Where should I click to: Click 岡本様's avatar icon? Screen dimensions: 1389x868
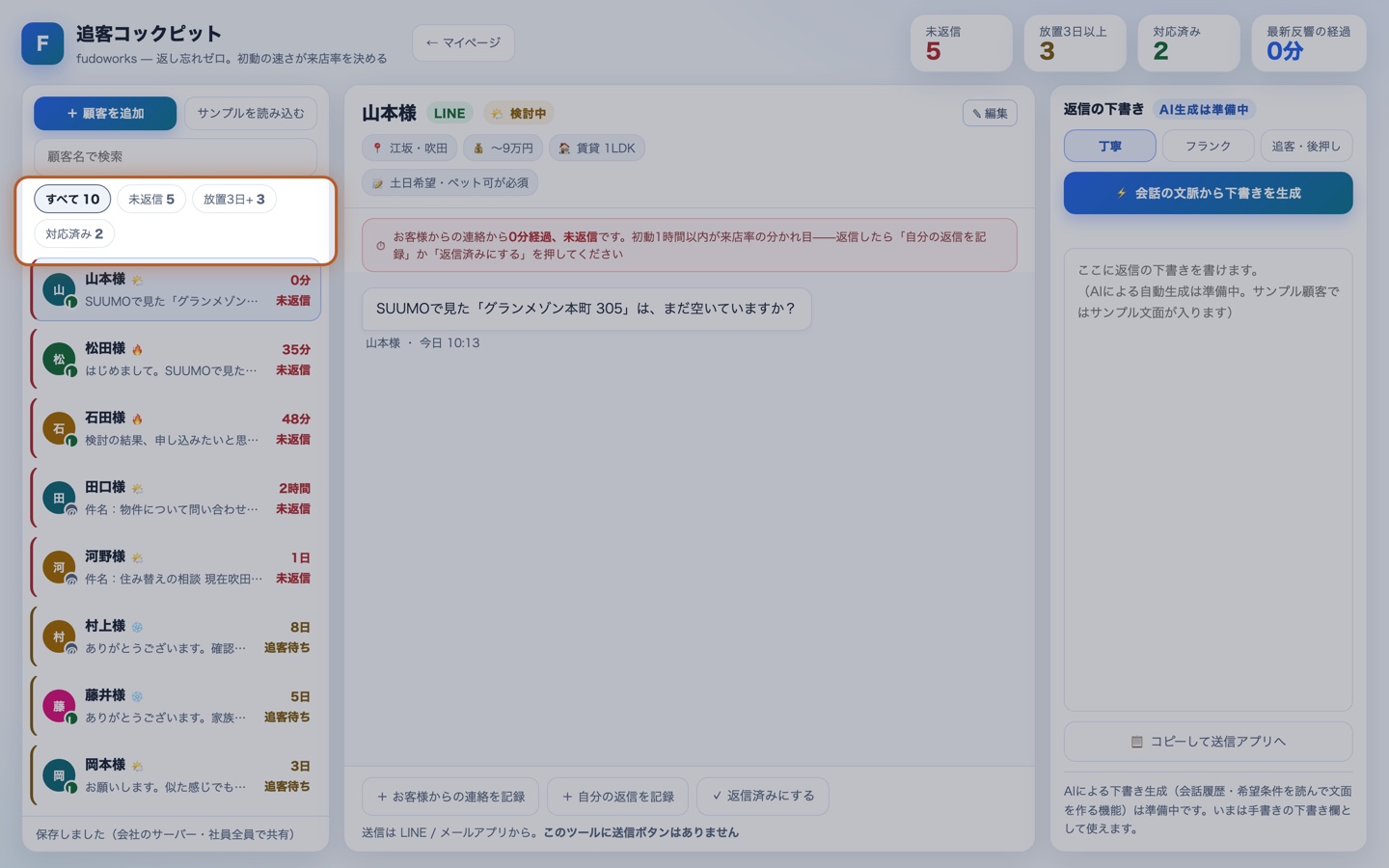point(59,775)
